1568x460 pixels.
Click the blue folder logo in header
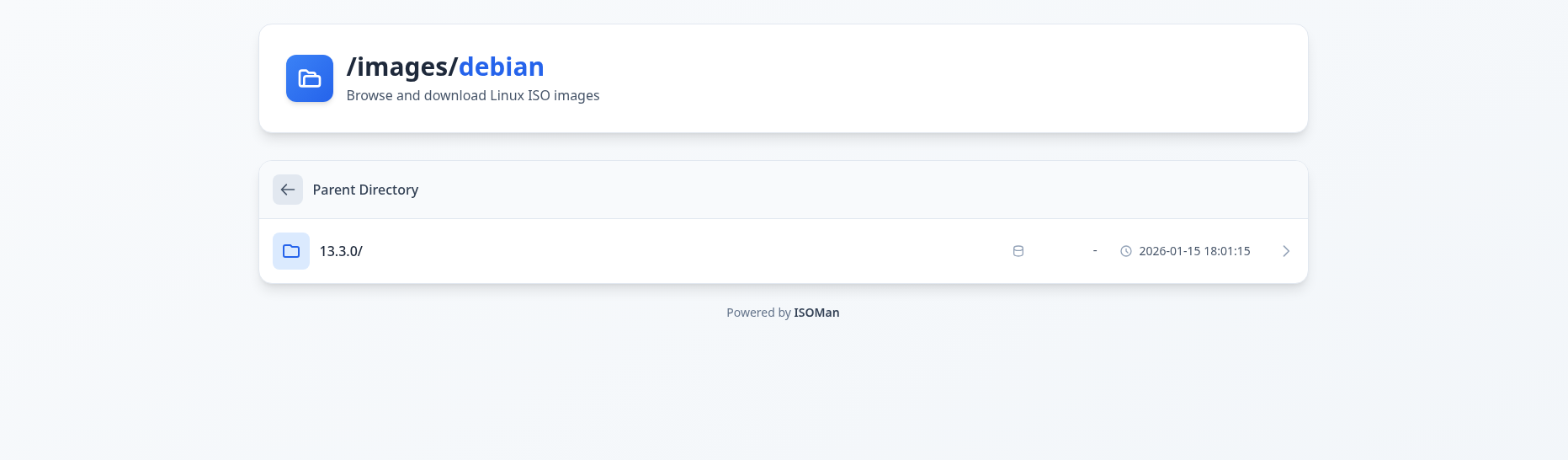(309, 78)
